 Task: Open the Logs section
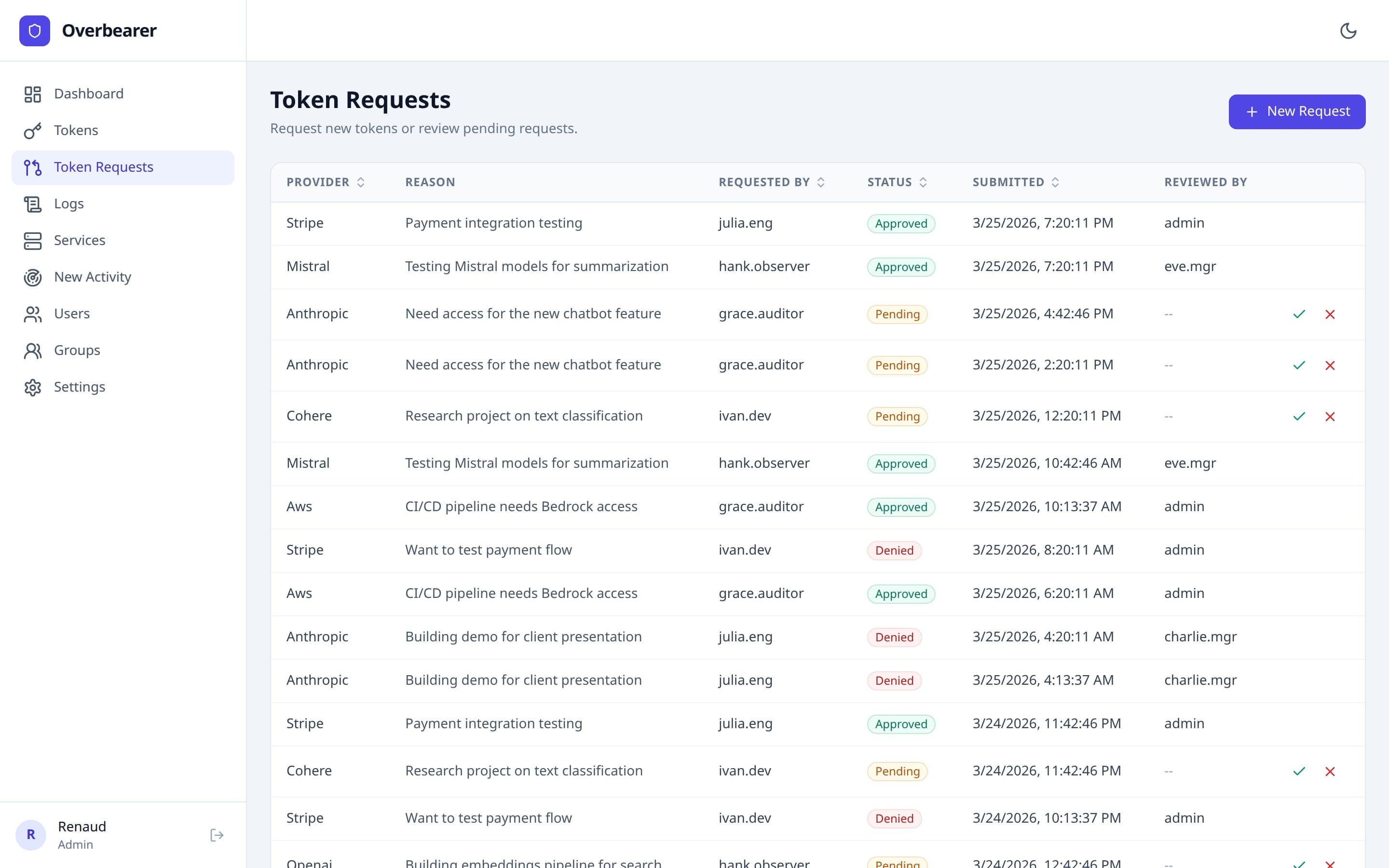point(69,203)
